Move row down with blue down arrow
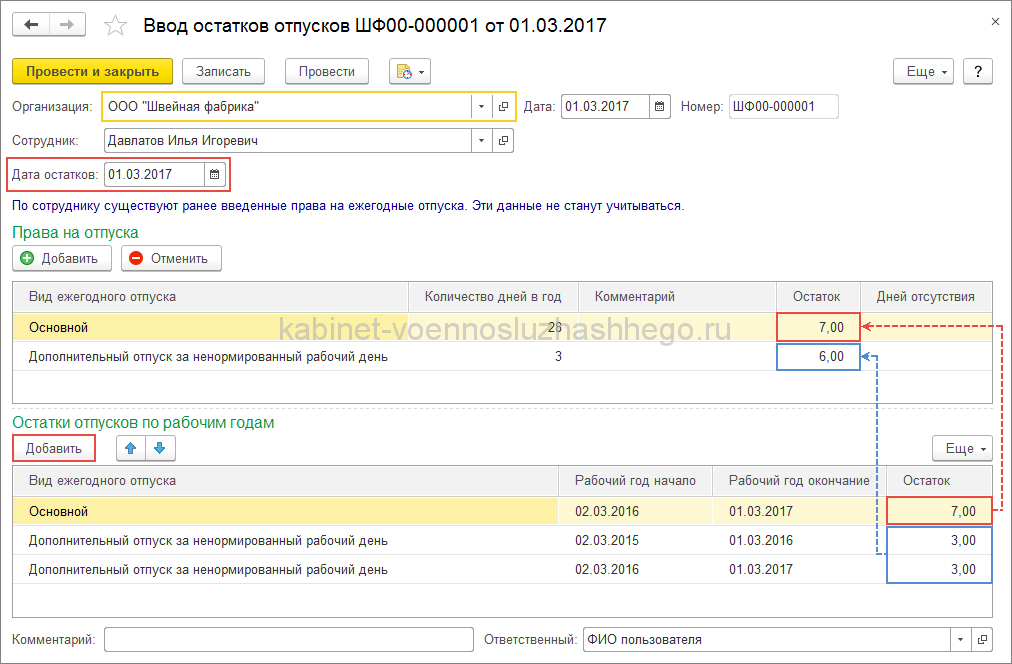The height and width of the screenshot is (664, 1012). coord(160,449)
